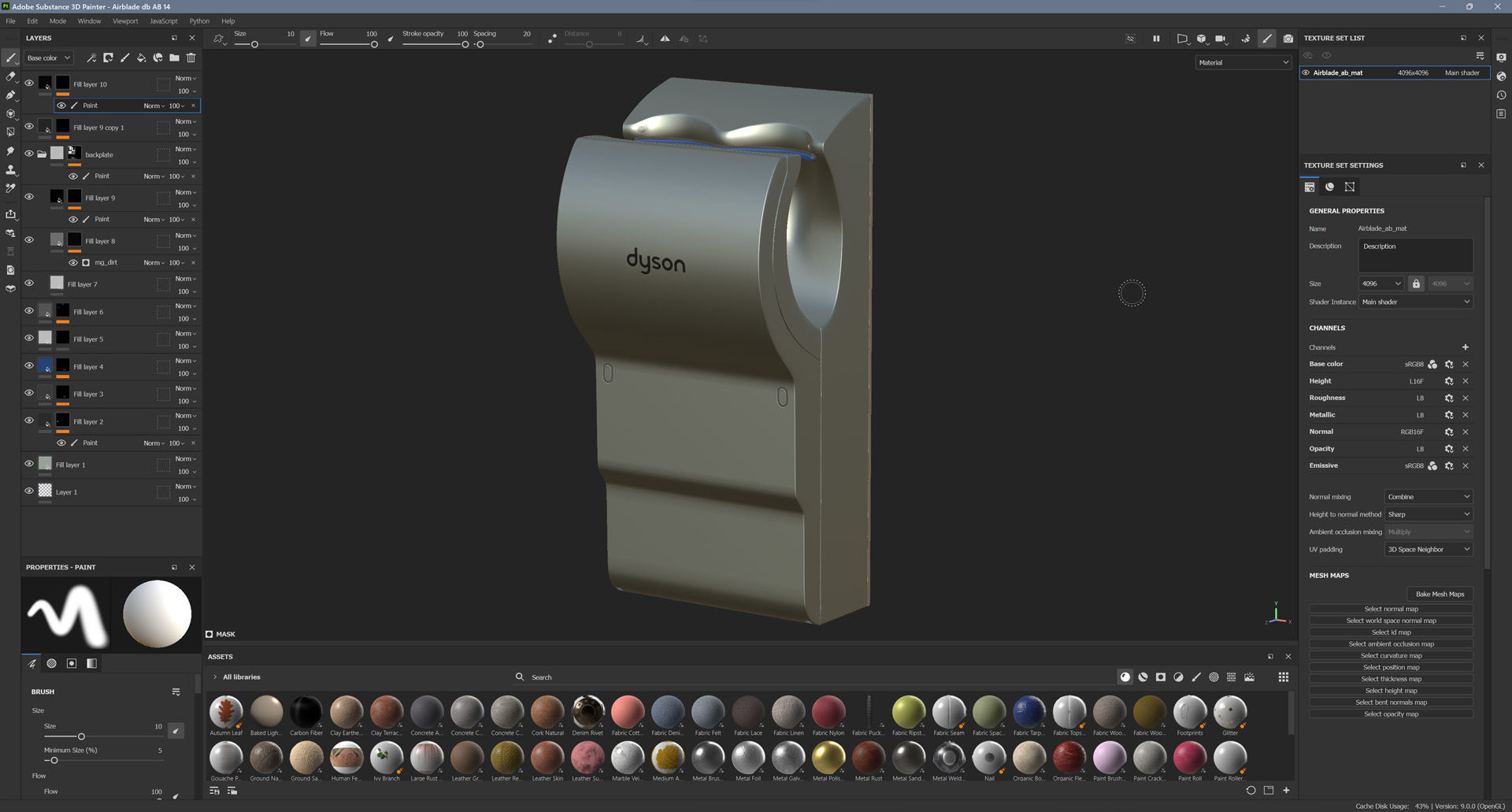Click the Flow slider in top toolbar
Screen dimensions: 1512x812
(x=347, y=44)
